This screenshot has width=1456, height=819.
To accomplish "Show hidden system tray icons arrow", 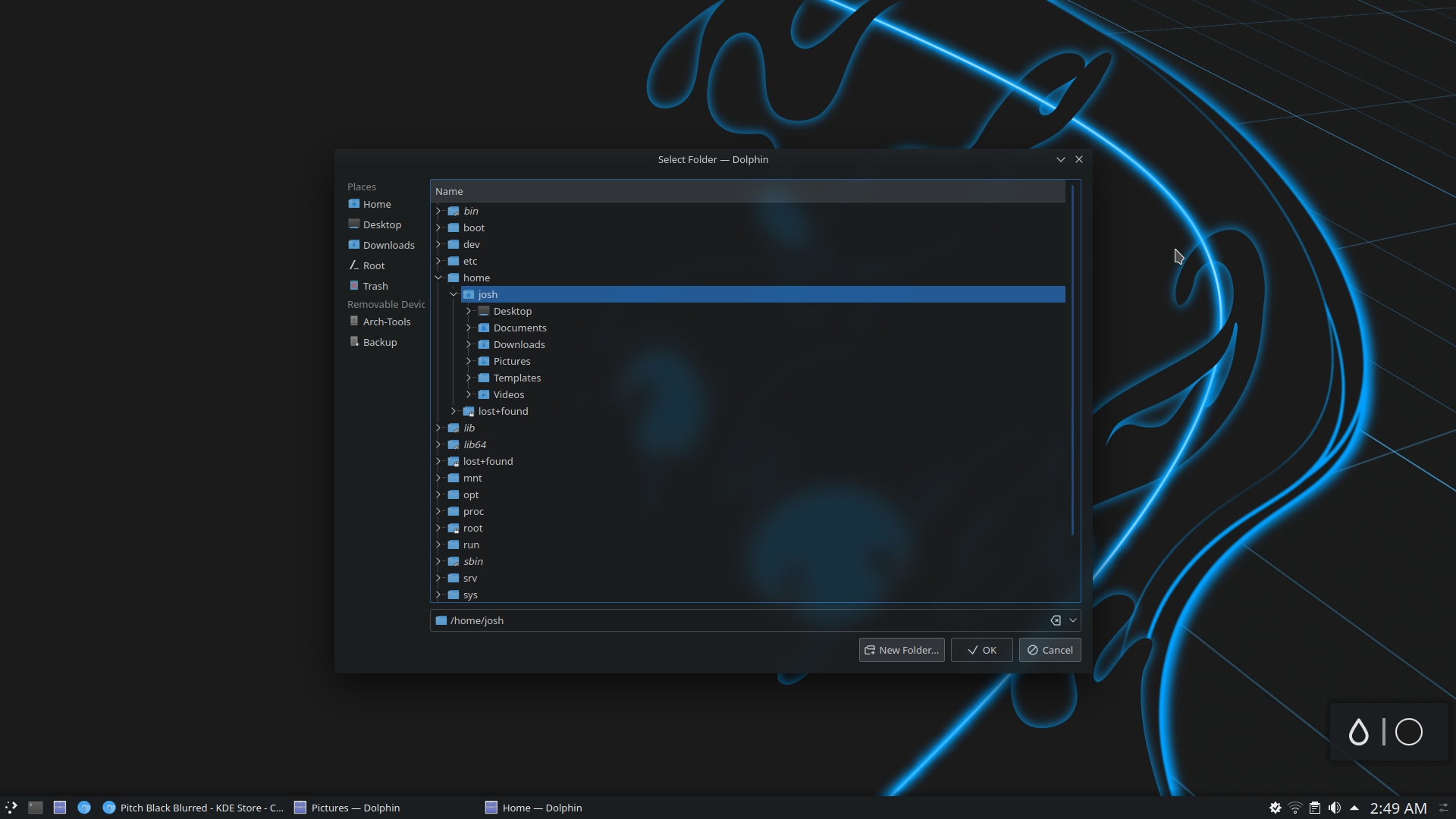I will 1354,808.
